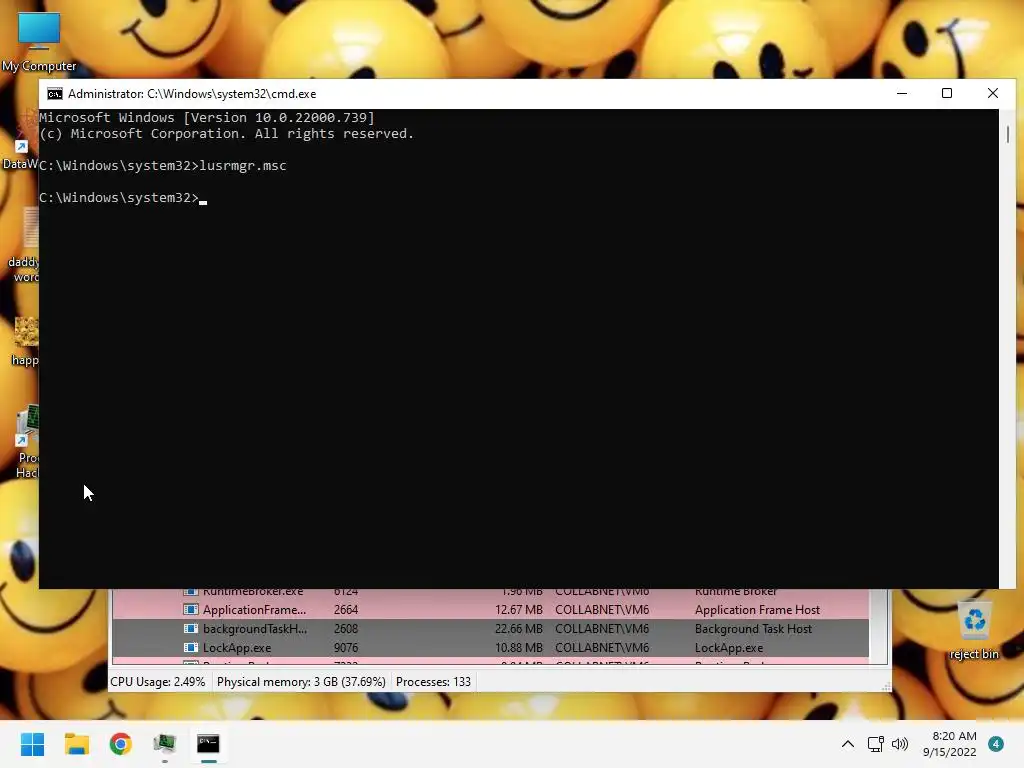Select the My Computer desktop icon
1024x768 pixels.
pos(39,42)
